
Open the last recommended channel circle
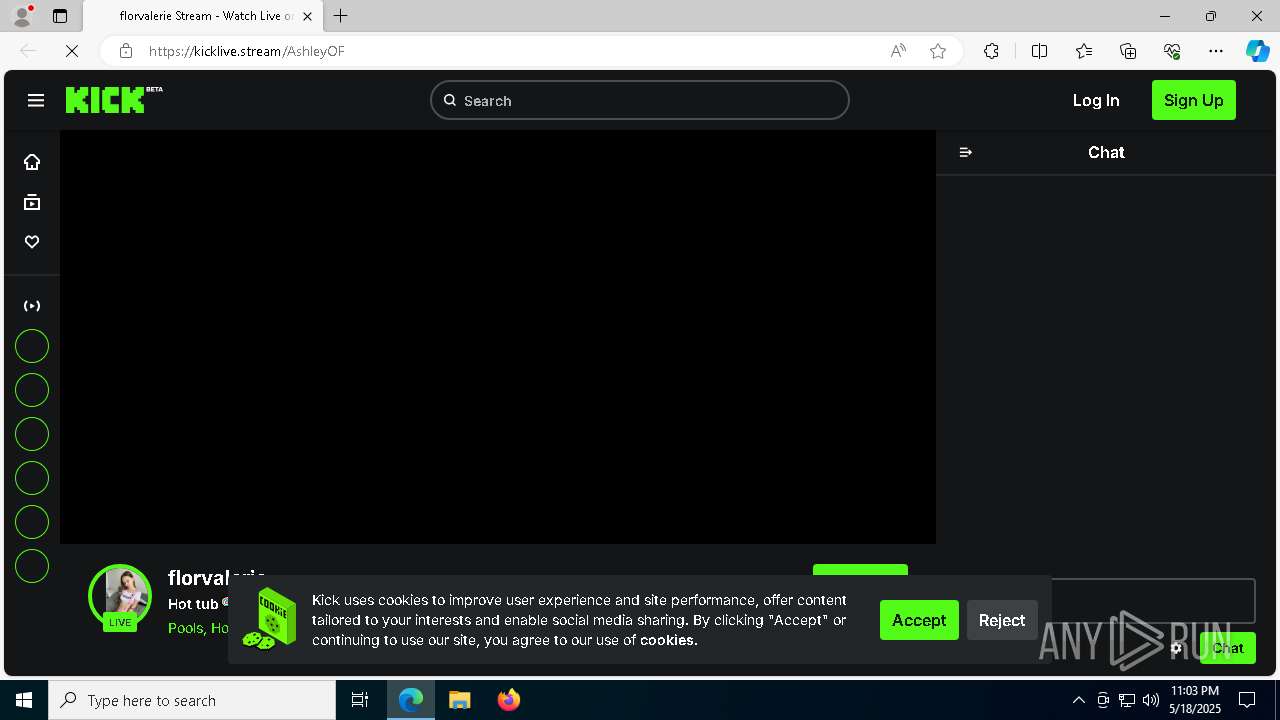tap(32, 566)
